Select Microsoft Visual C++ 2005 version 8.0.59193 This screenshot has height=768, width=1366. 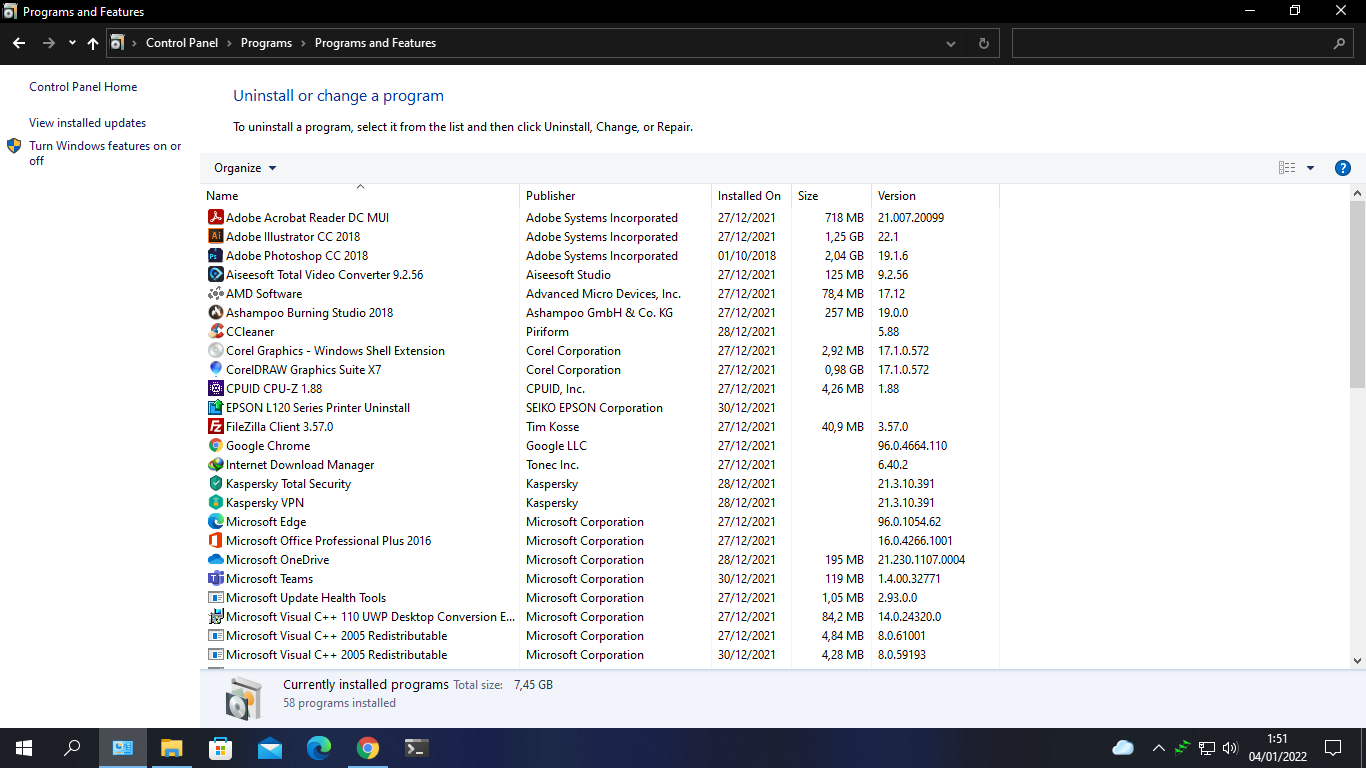600,655
